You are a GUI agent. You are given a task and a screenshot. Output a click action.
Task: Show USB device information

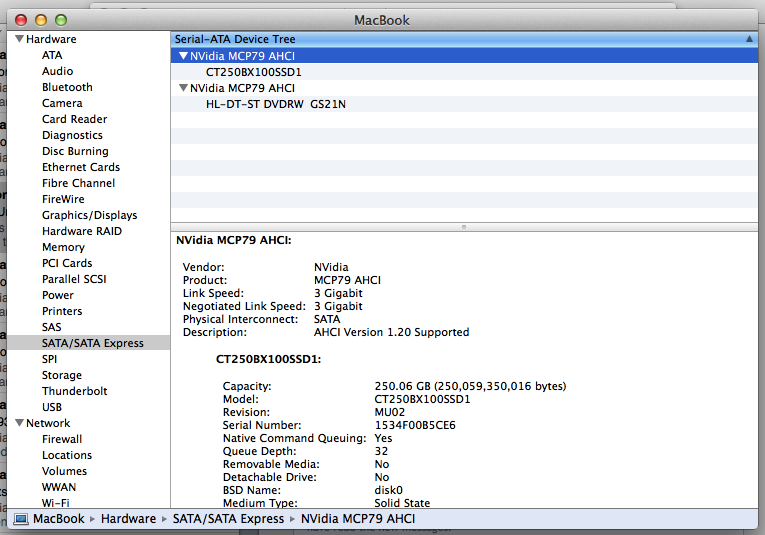(x=52, y=407)
